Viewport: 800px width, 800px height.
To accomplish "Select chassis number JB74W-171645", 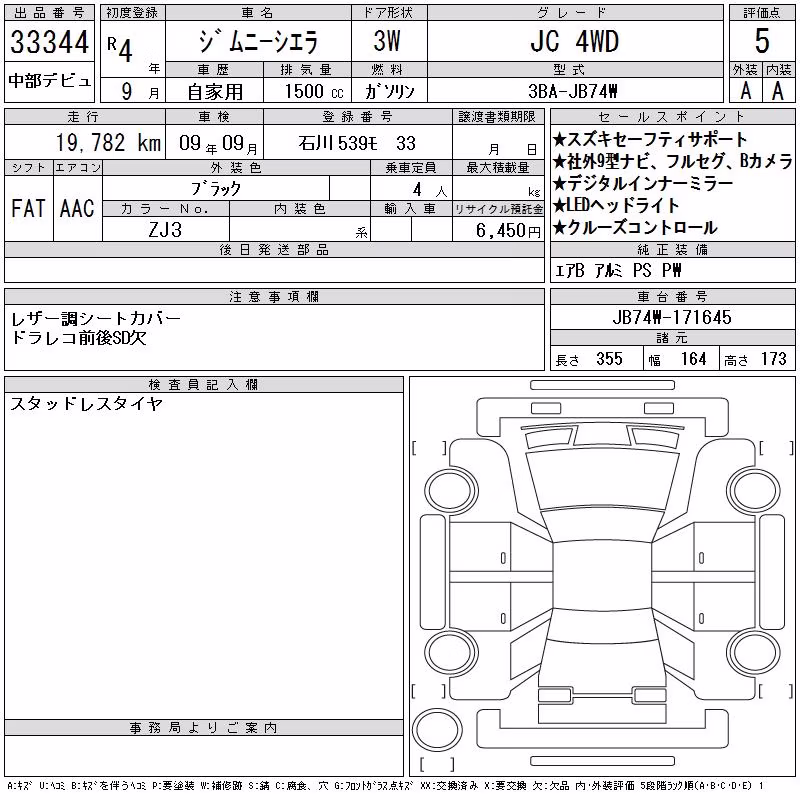I will [672, 317].
